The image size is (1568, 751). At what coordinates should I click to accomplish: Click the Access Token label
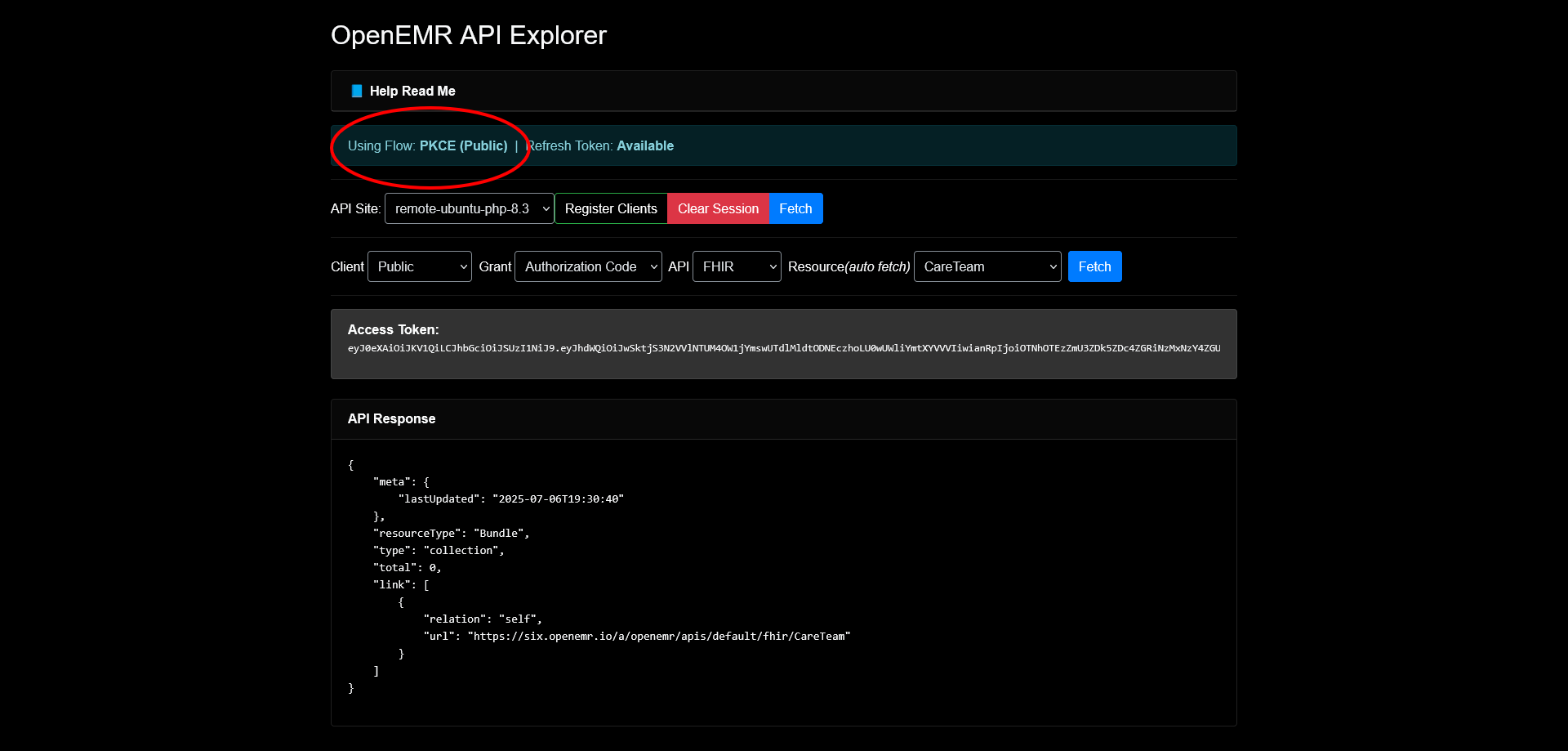point(393,329)
